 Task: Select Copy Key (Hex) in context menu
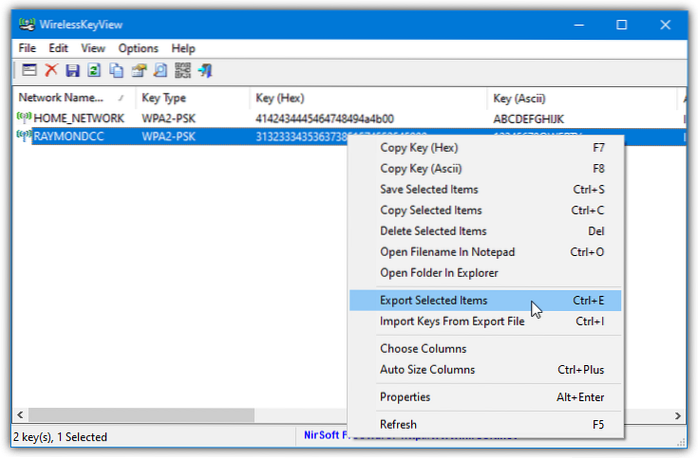pyautogui.click(x=419, y=147)
